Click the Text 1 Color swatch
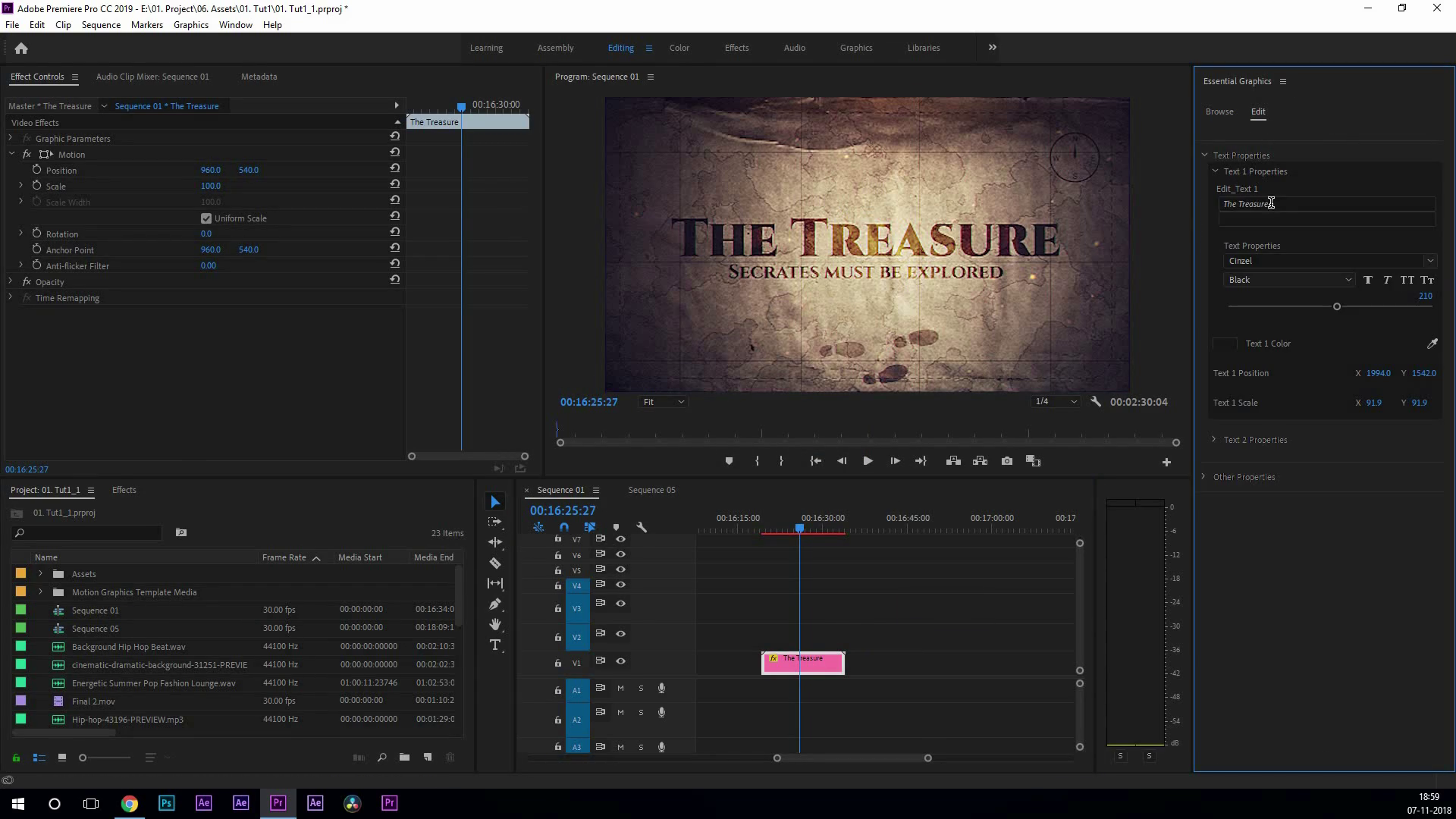 (x=1225, y=344)
